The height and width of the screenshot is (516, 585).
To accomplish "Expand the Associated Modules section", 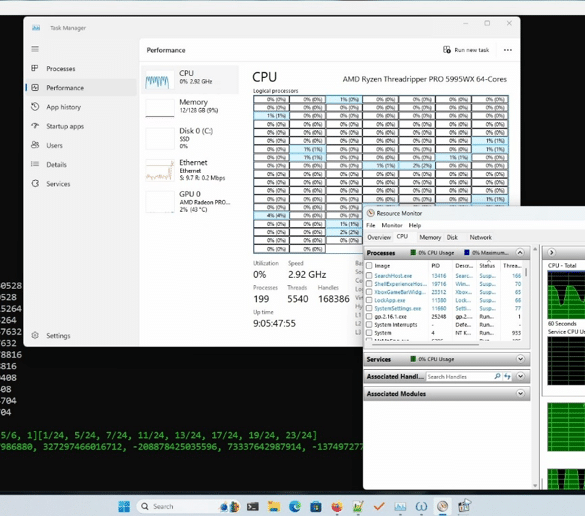I will click(x=520, y=394).
